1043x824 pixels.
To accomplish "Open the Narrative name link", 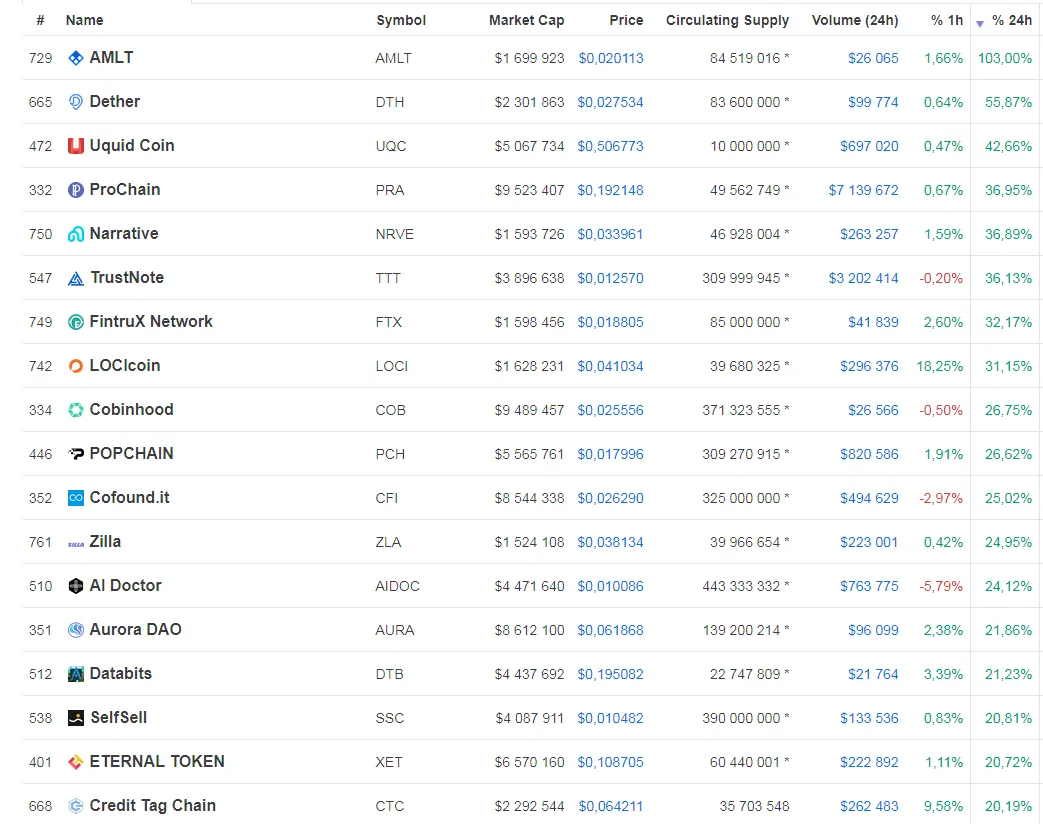I will pyautogui.click(x=124, y=234).
